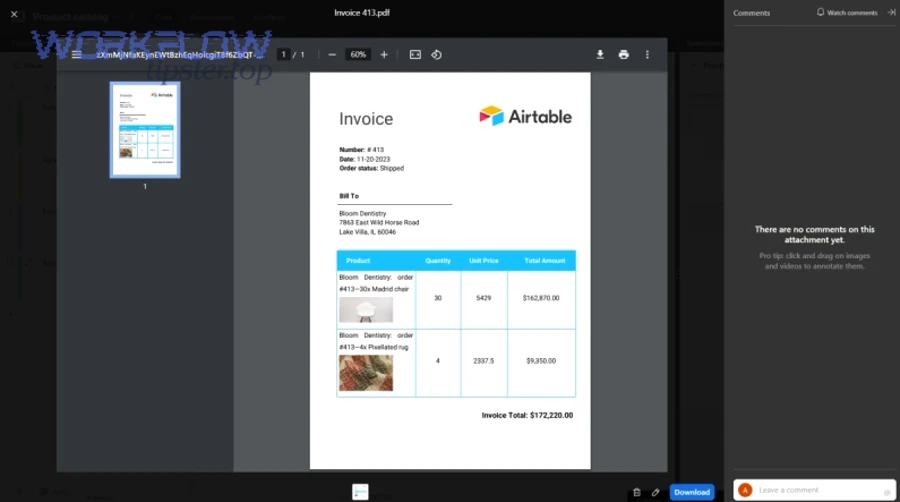This screenshot has width=900, height=502.
Task: Open the PDF sidebar hamburger menu
Action: (76, 55)
